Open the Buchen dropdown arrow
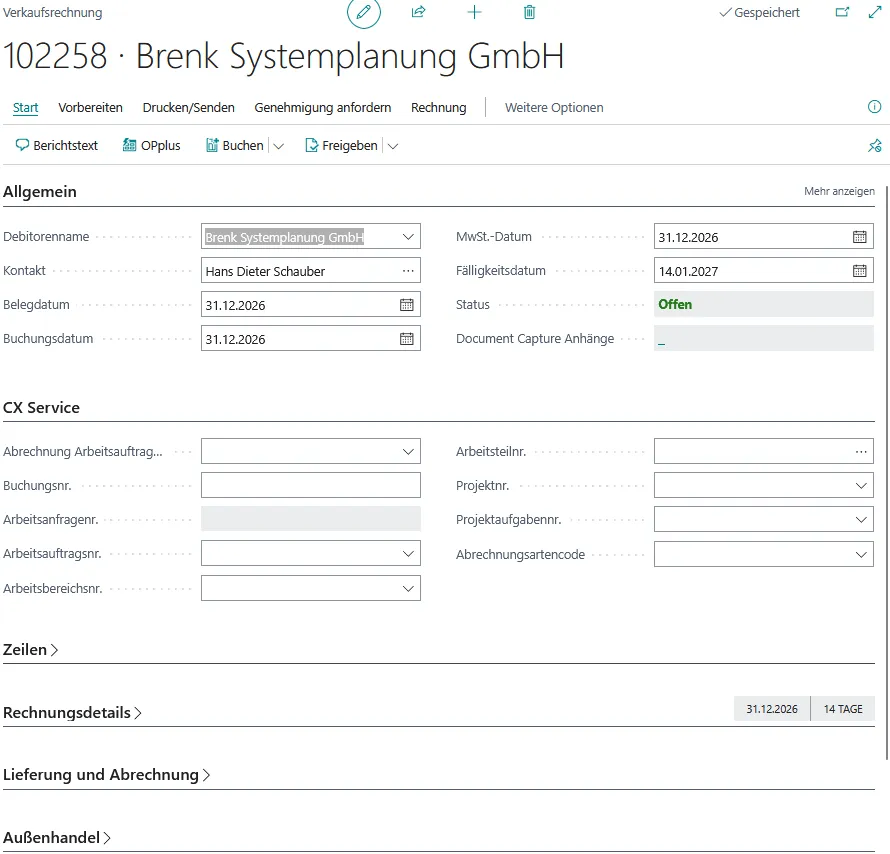Viewport: 890px width, 854px height. point(278,146)
